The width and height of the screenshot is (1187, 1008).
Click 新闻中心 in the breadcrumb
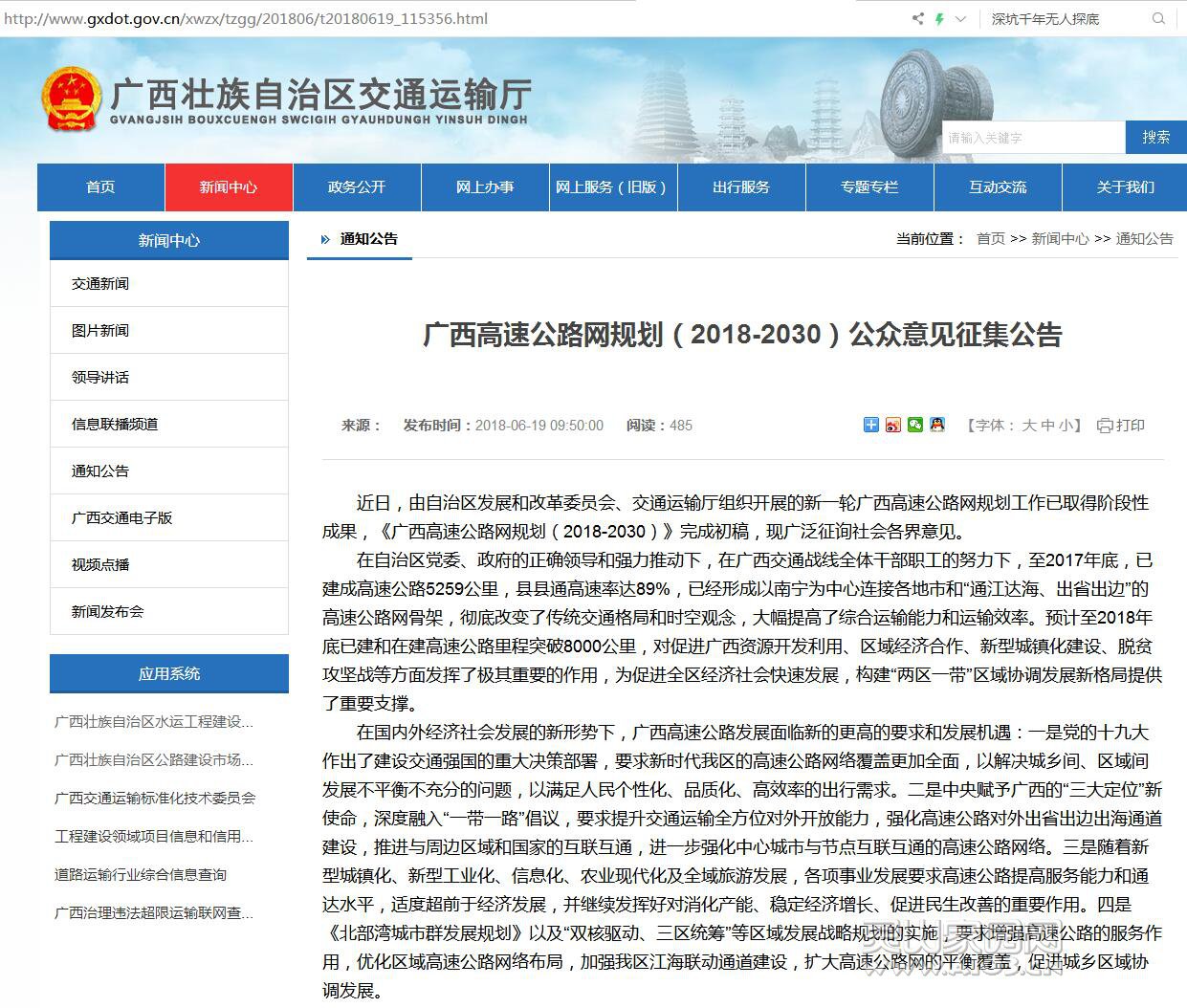(1060, 239)
